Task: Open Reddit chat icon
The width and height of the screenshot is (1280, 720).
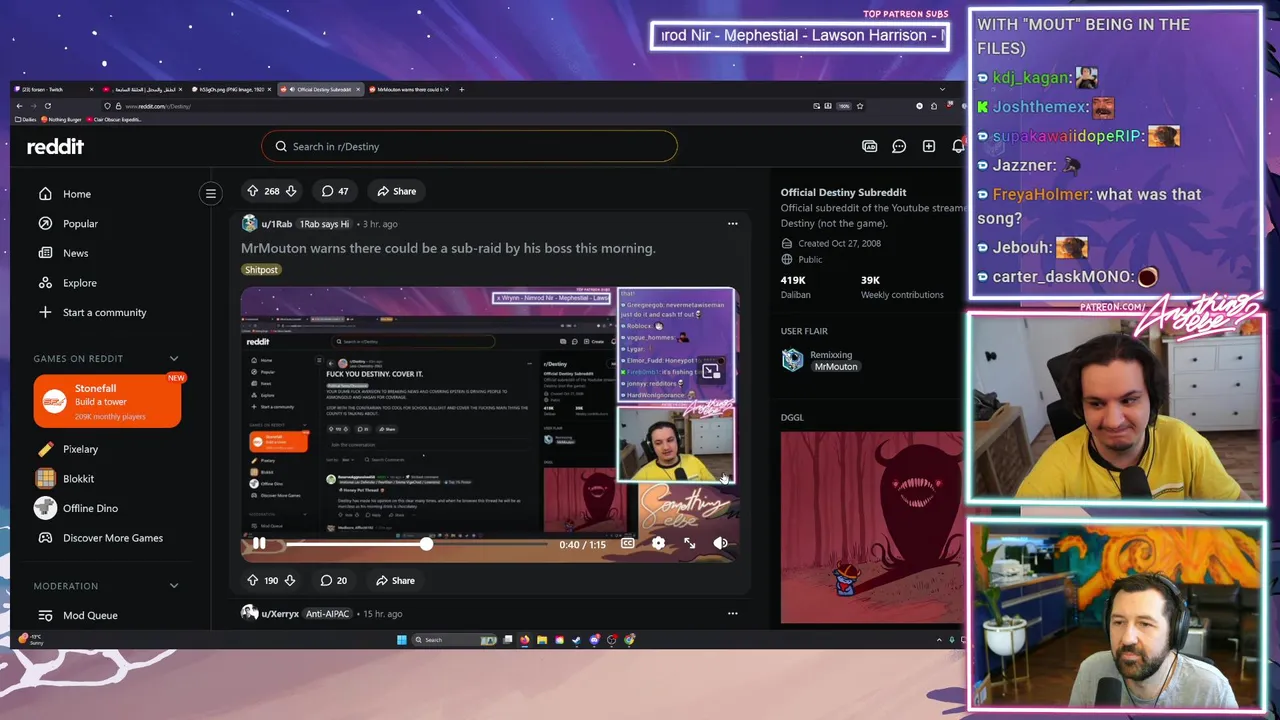Action: (899, 146)
